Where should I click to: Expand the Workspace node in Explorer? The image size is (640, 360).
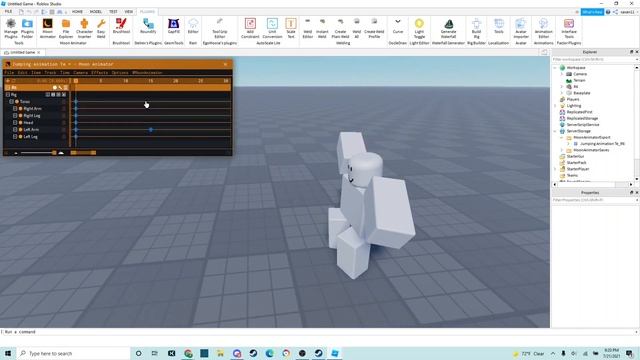click(555, 68)
